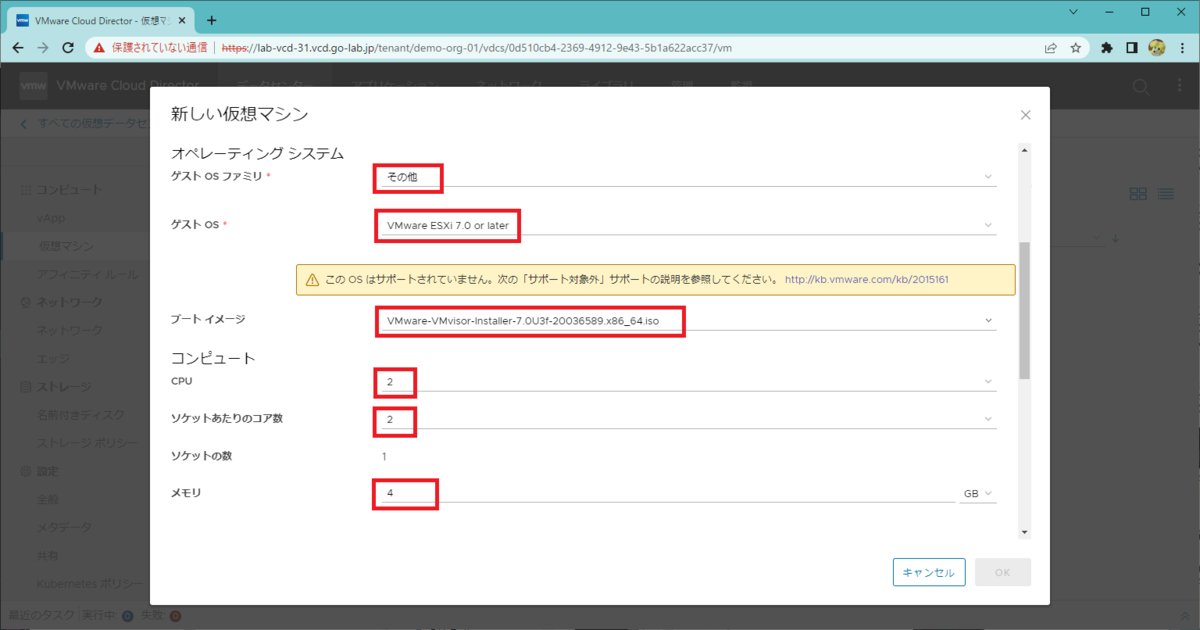Click the warning triangle icon in OS notice
Image resolution: width=1200 pixels, height=630 pixels.
312,280
